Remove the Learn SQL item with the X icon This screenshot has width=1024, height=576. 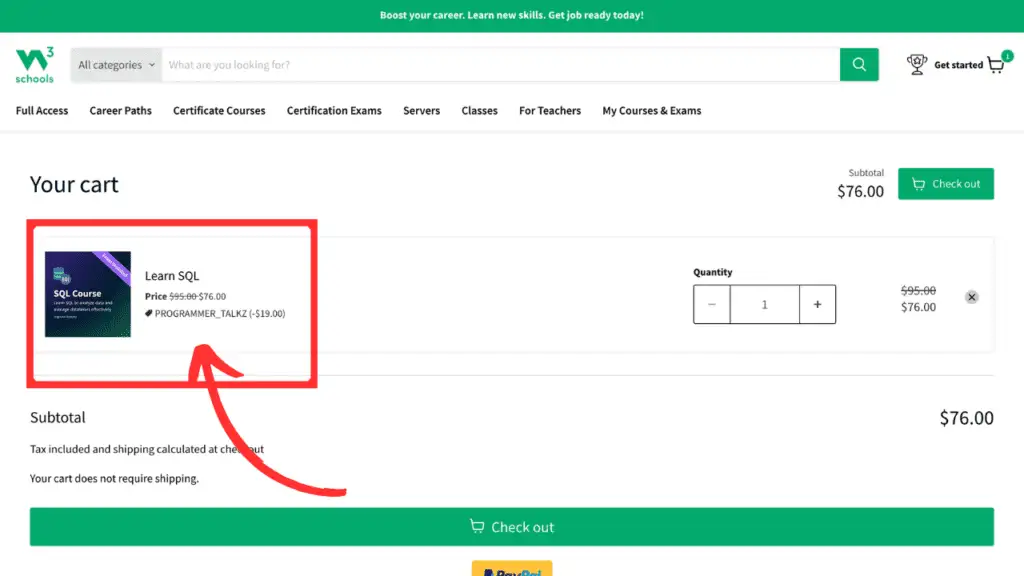point(971,297)
